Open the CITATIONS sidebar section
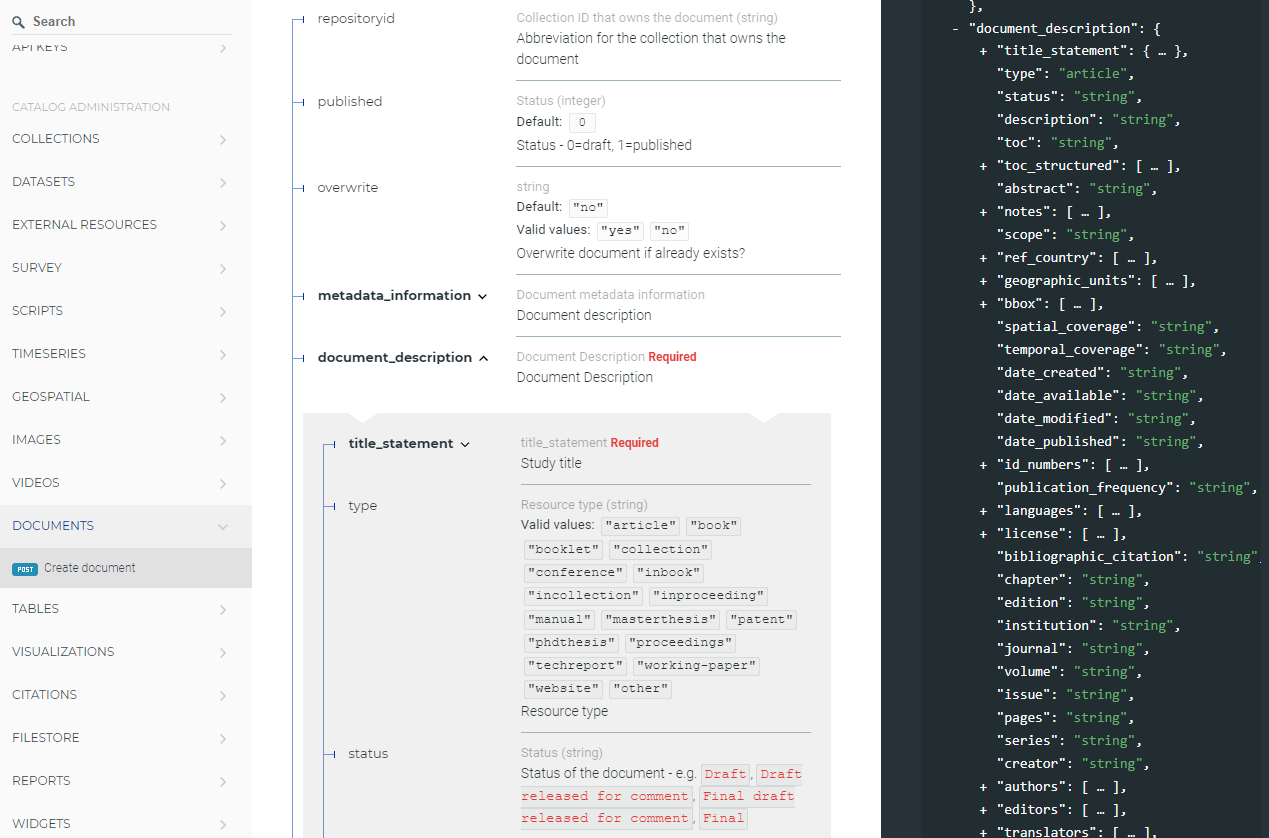Image resolution: width=1269 pixels, height=838 pixels. 126,695
